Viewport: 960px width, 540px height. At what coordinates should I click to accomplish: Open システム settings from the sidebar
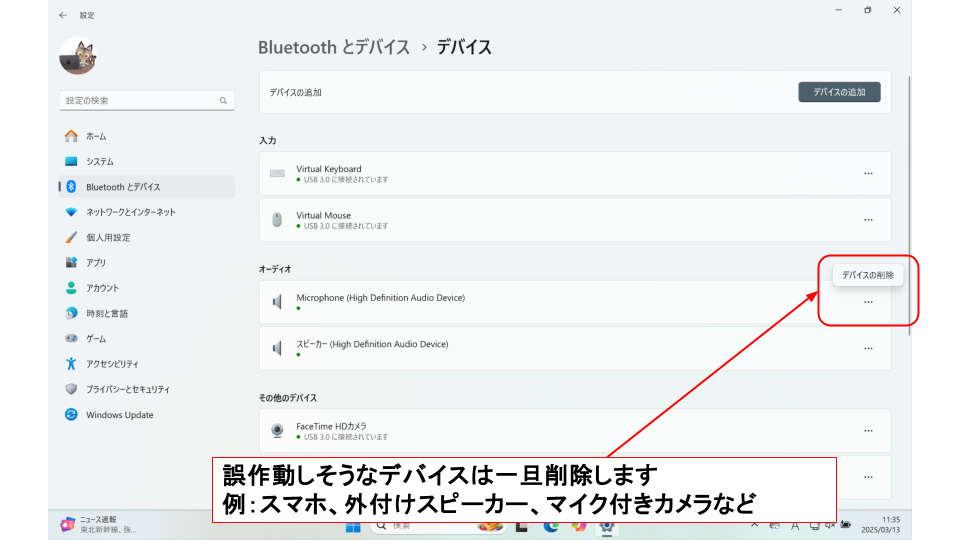click(x=99, y=161)
